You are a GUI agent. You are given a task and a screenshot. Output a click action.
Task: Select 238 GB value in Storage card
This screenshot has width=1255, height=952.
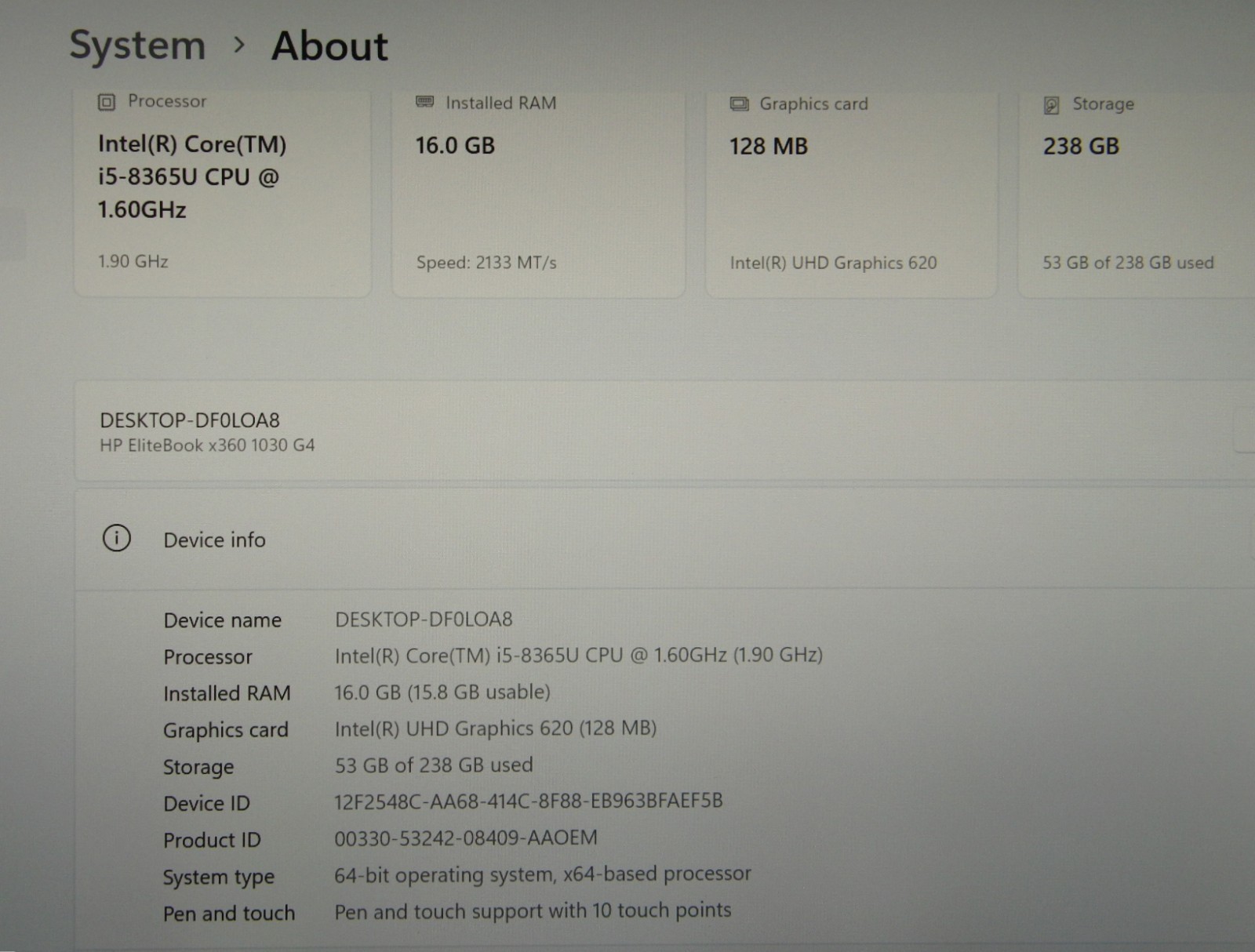[x=1081, y=147]
